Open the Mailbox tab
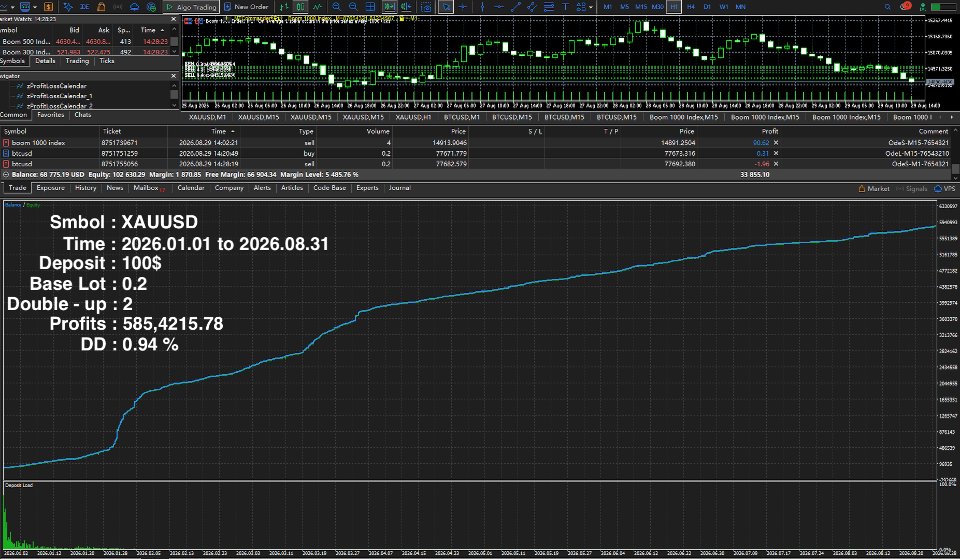 (148, 188)
